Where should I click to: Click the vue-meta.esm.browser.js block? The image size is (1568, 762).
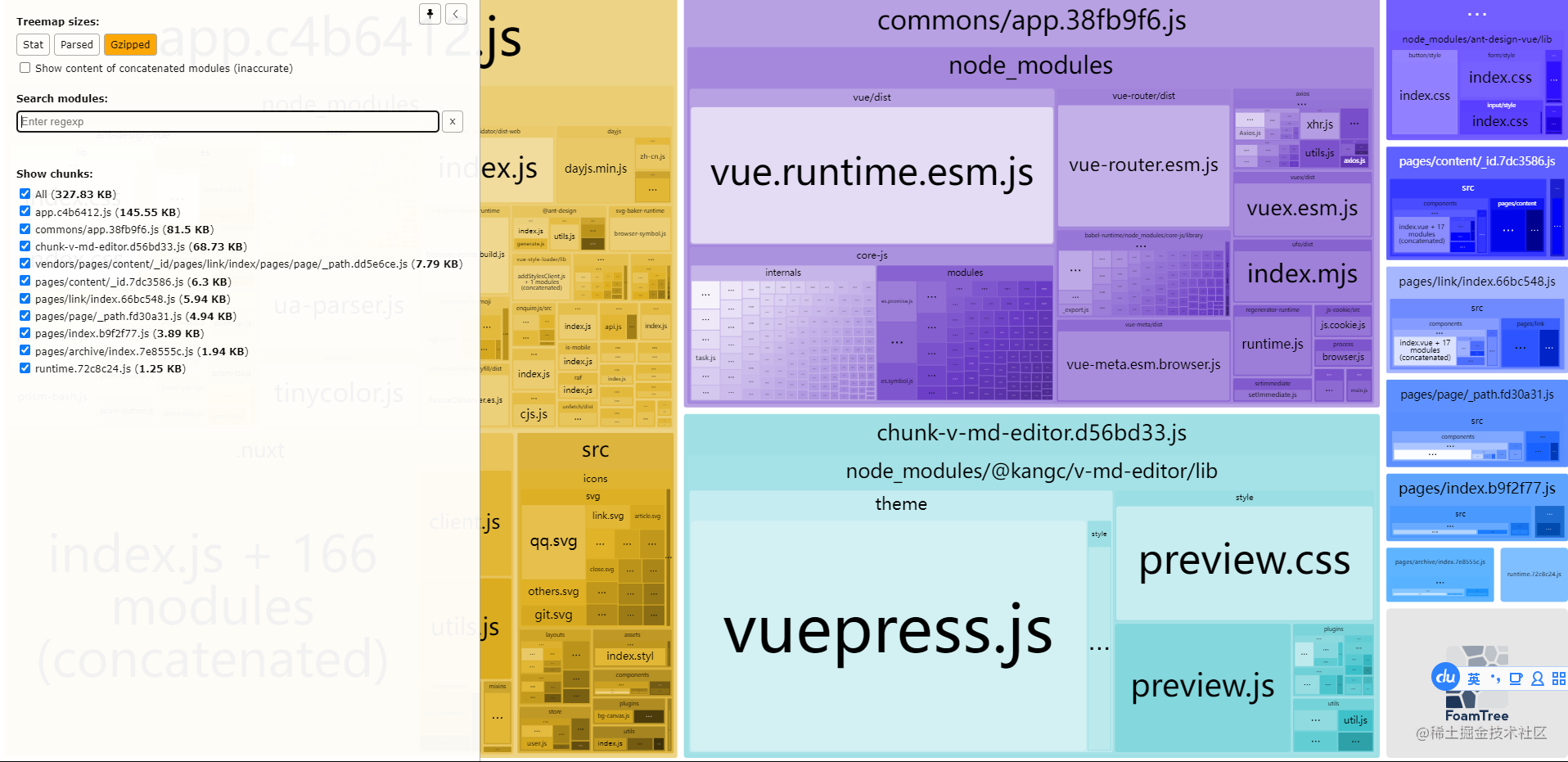1143,365
